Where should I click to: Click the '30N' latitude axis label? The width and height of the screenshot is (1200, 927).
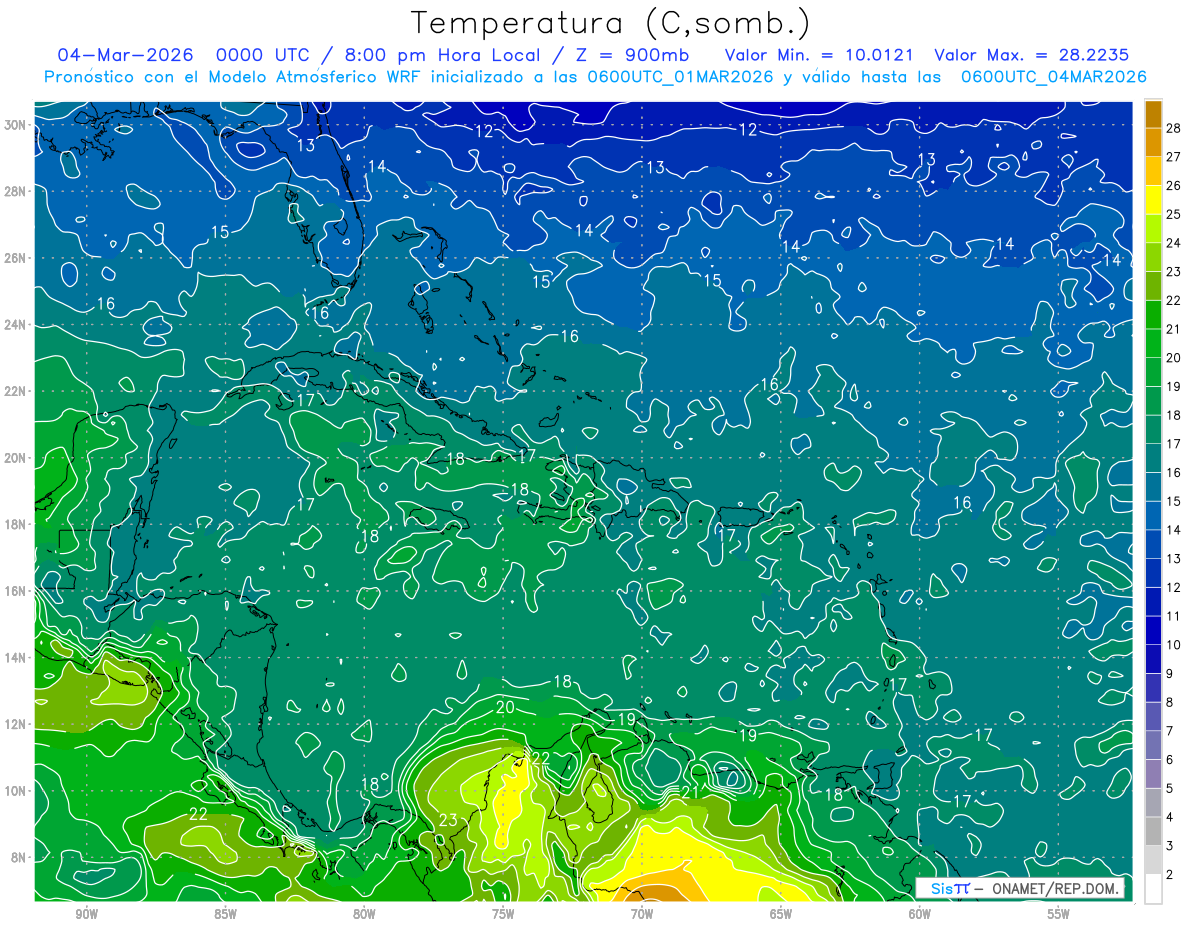pyautogui.click(x=15, y=125)
